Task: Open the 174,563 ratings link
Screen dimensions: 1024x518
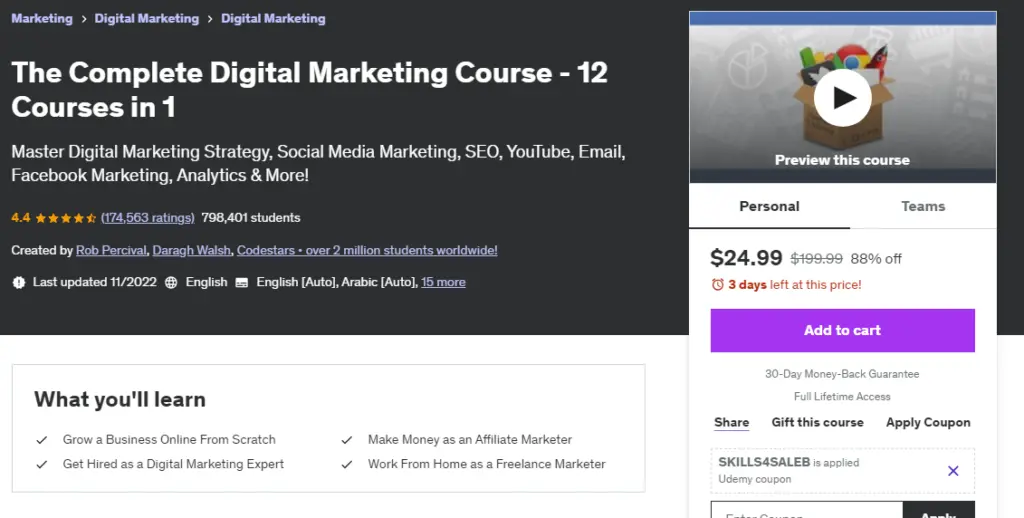Action: (x=148, y=218)
